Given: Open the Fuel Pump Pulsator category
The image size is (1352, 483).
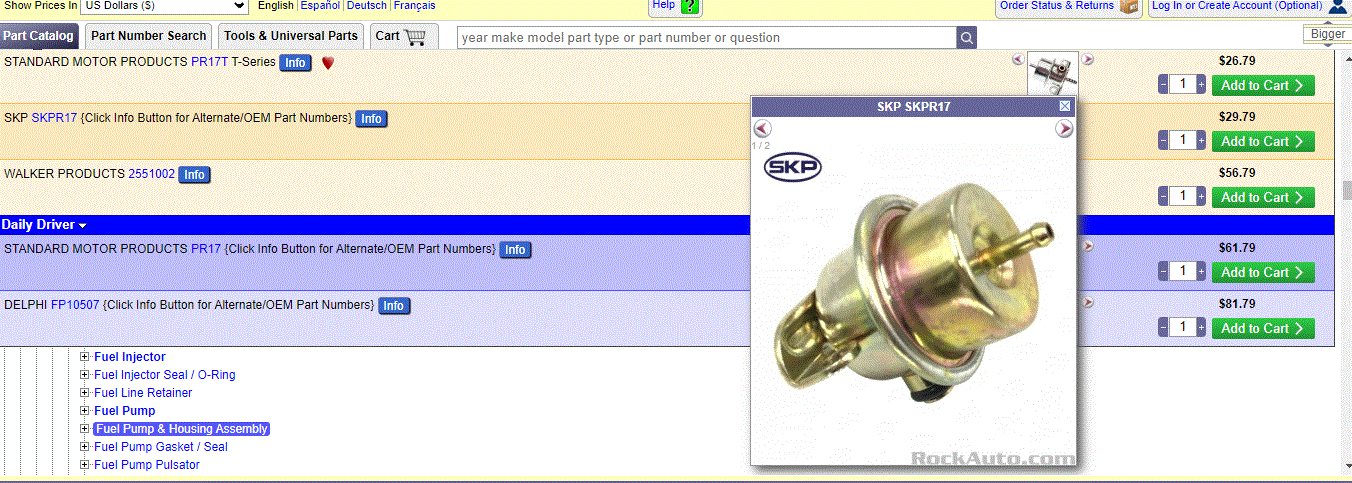Looking at the screenshot, I should coord(147,465).
